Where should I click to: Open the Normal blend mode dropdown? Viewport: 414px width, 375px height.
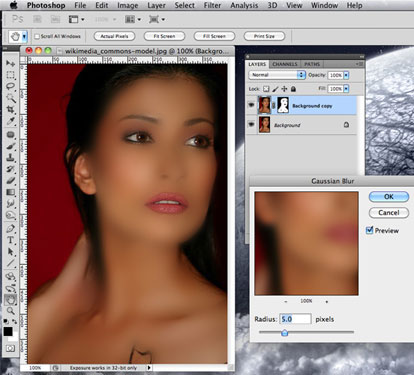(277, 75)
